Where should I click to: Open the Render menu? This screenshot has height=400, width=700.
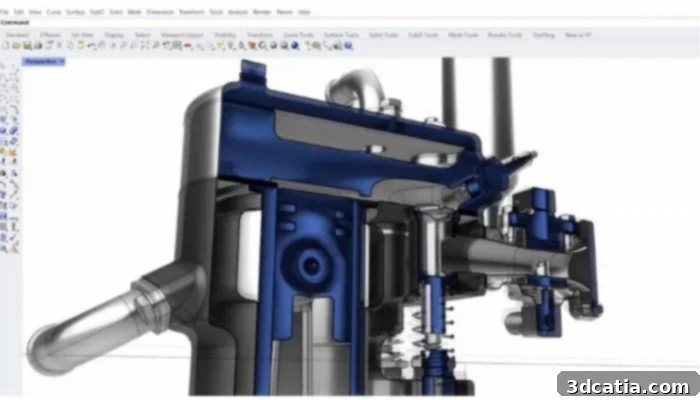262,12
